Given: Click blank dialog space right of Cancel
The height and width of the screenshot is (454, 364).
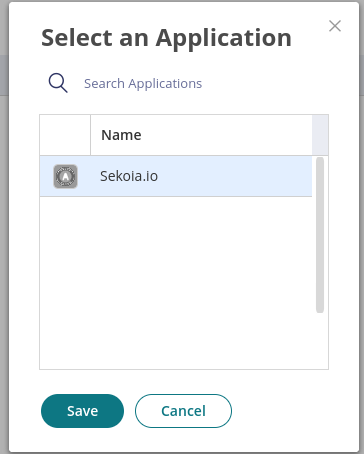Looking at the screenshot, I should 295,411.
